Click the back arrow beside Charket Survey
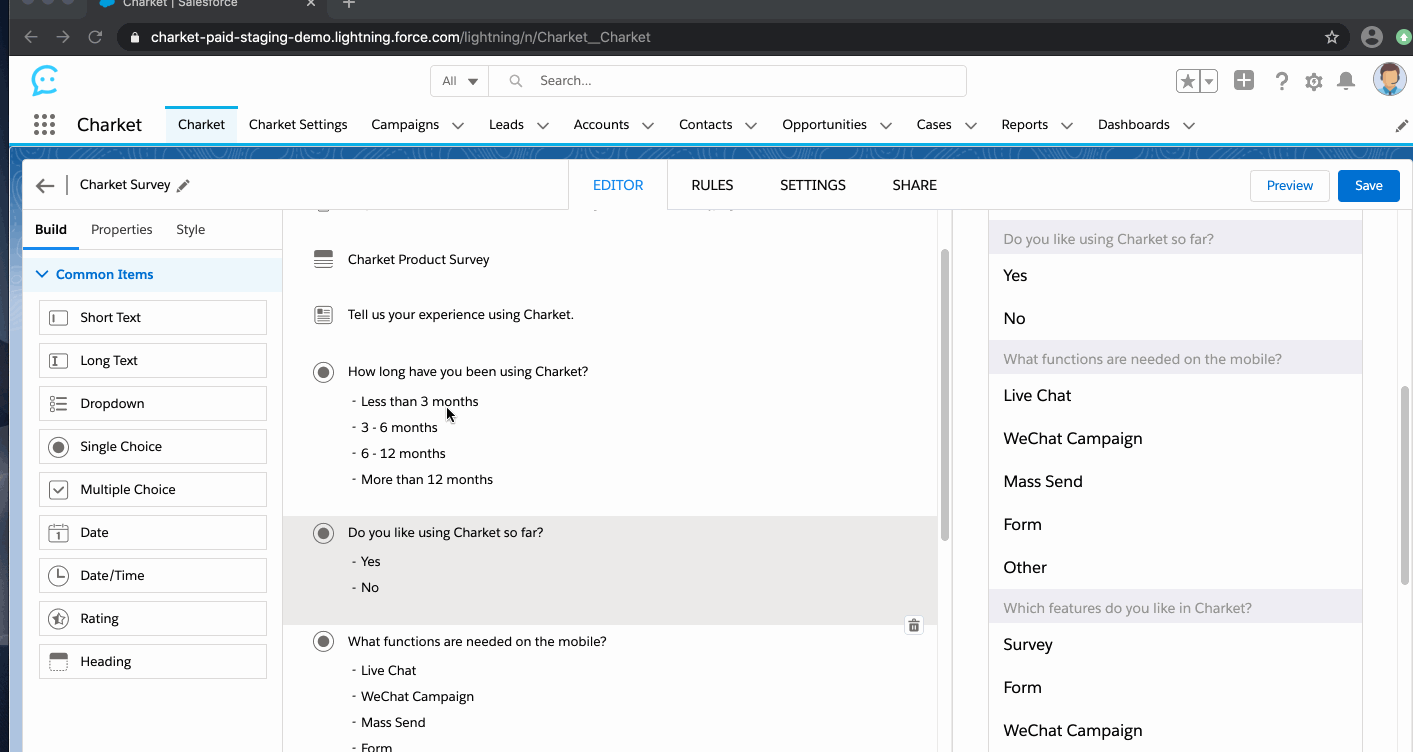 pos(45,186)
